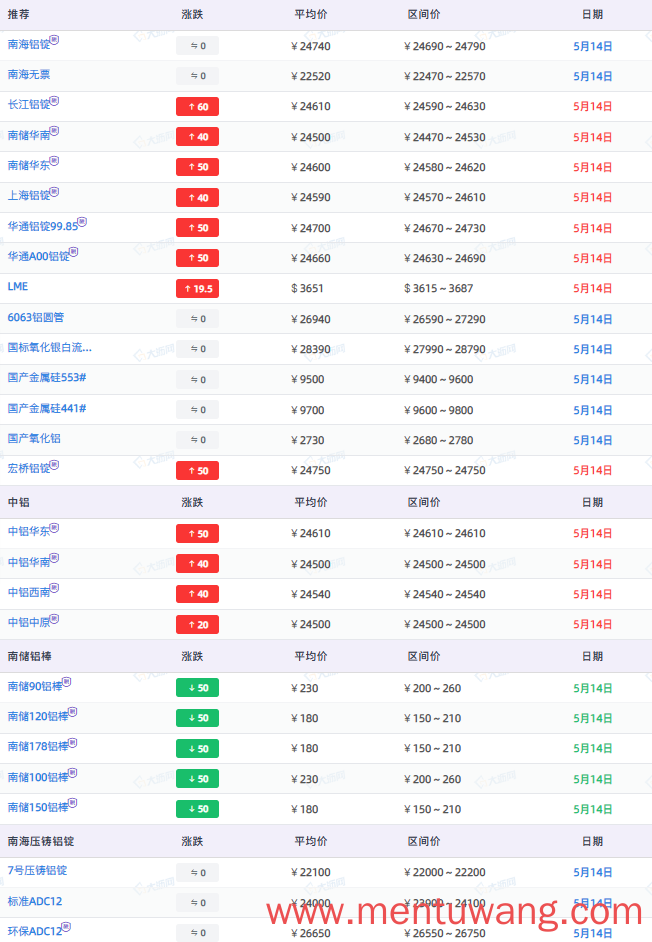Click the circled badge icon beside 华通A00铝锭
652x942 pixels.
pyautogui.click(x=74, y=252)
